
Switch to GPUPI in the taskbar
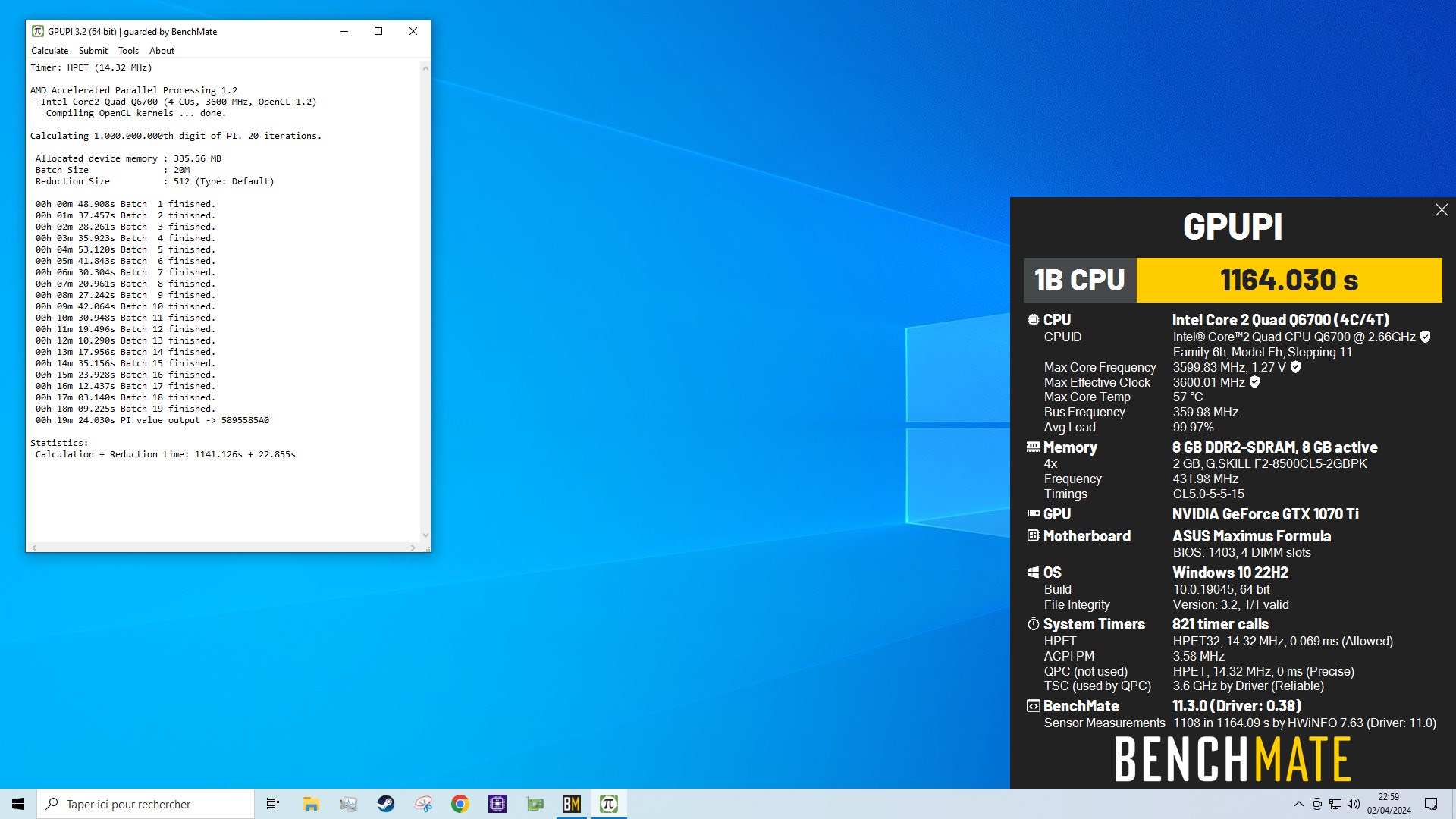pyautogui.click(x=609, y=804)
